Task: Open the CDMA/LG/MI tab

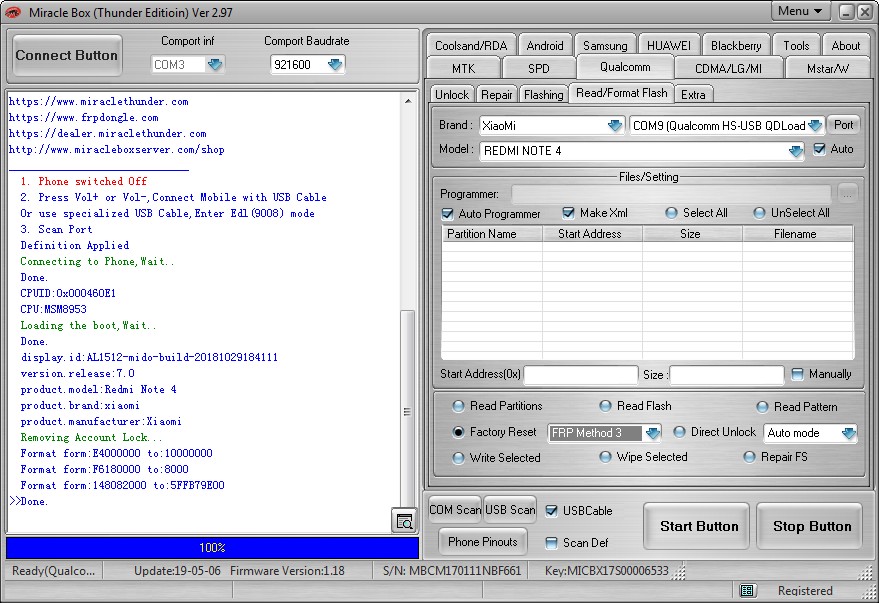Action: tap(728, 68)
